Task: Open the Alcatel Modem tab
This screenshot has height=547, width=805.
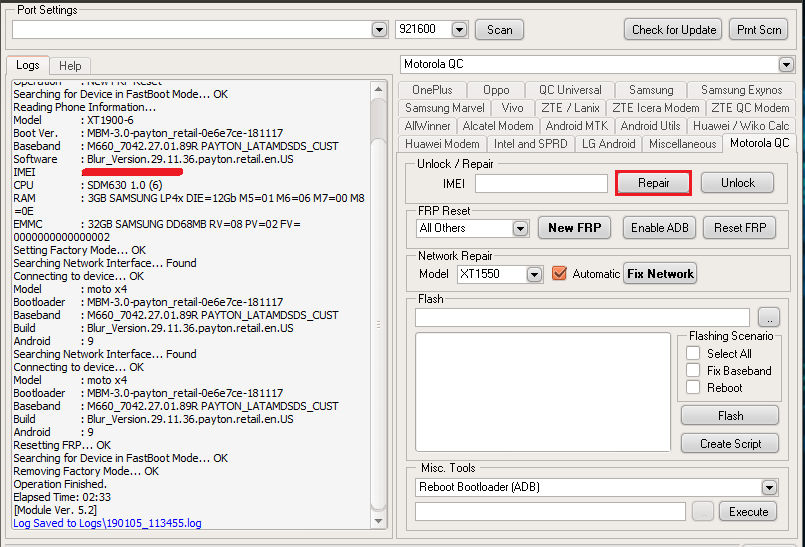Action: (x=498, y=126)
